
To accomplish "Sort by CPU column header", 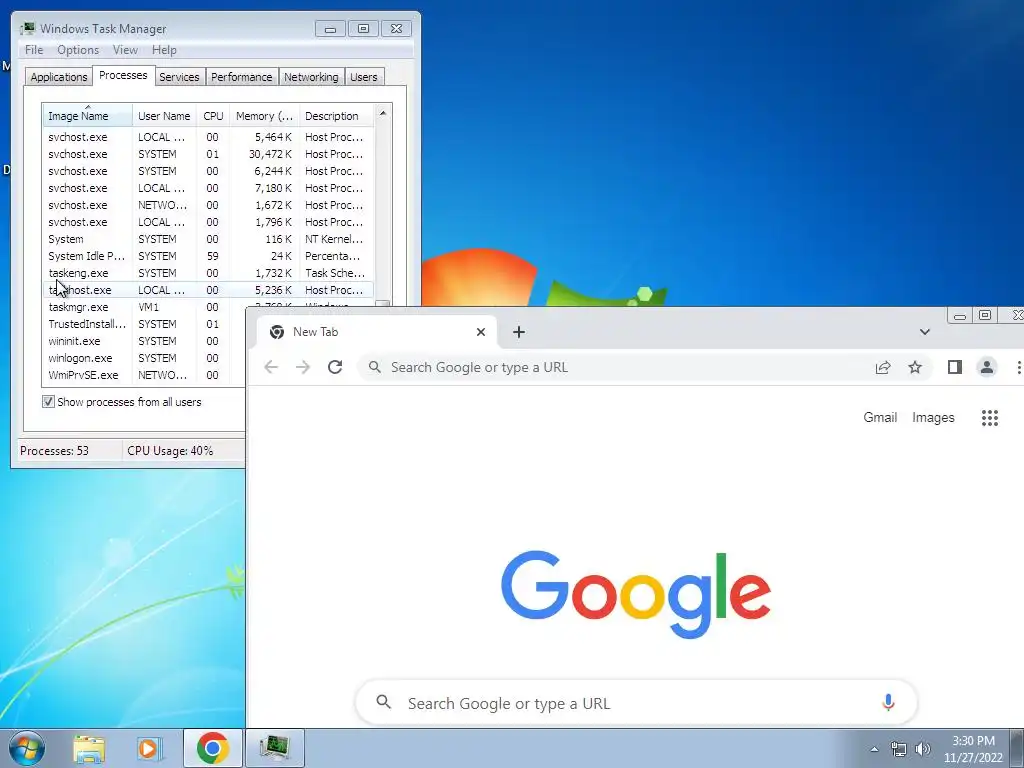I will pos(213,116).
